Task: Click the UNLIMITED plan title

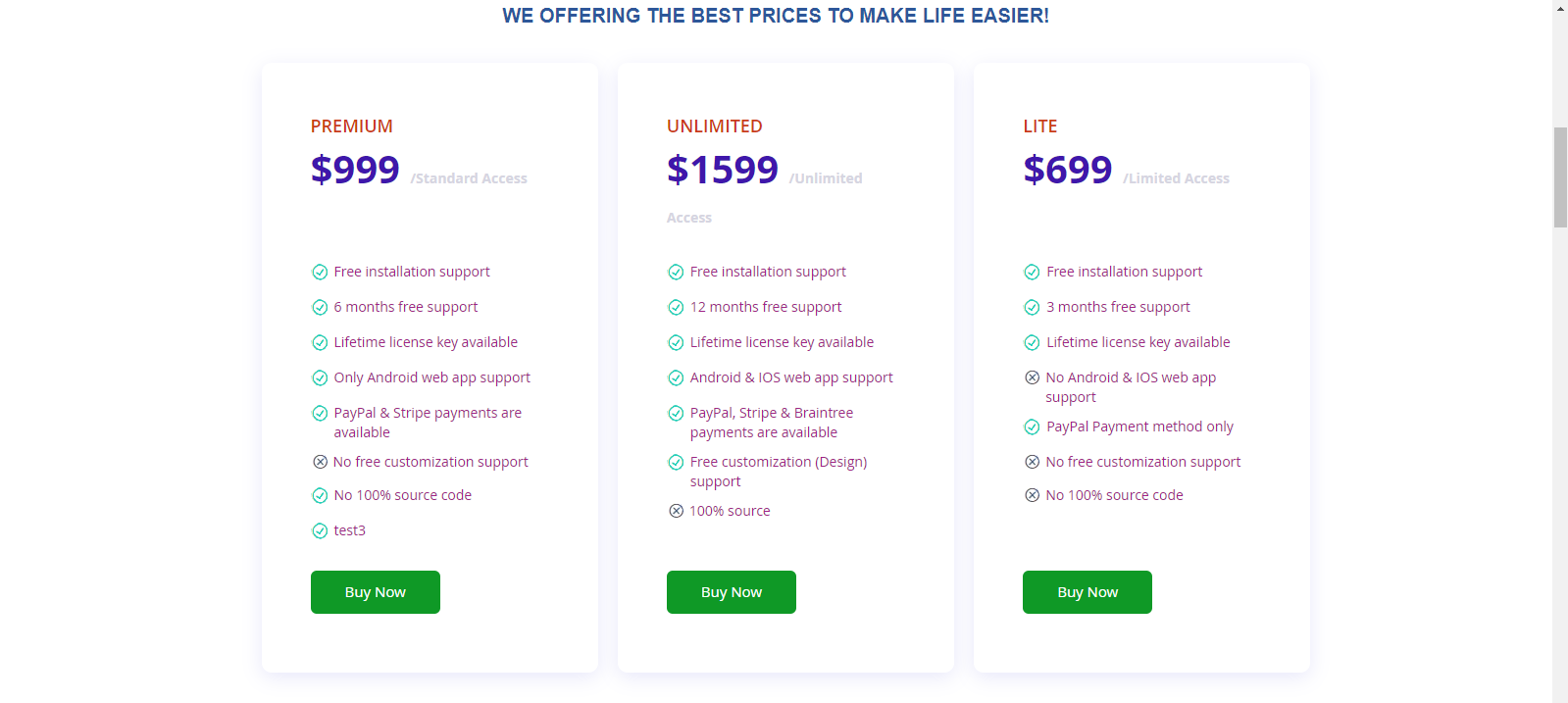Action: (715, 126)
